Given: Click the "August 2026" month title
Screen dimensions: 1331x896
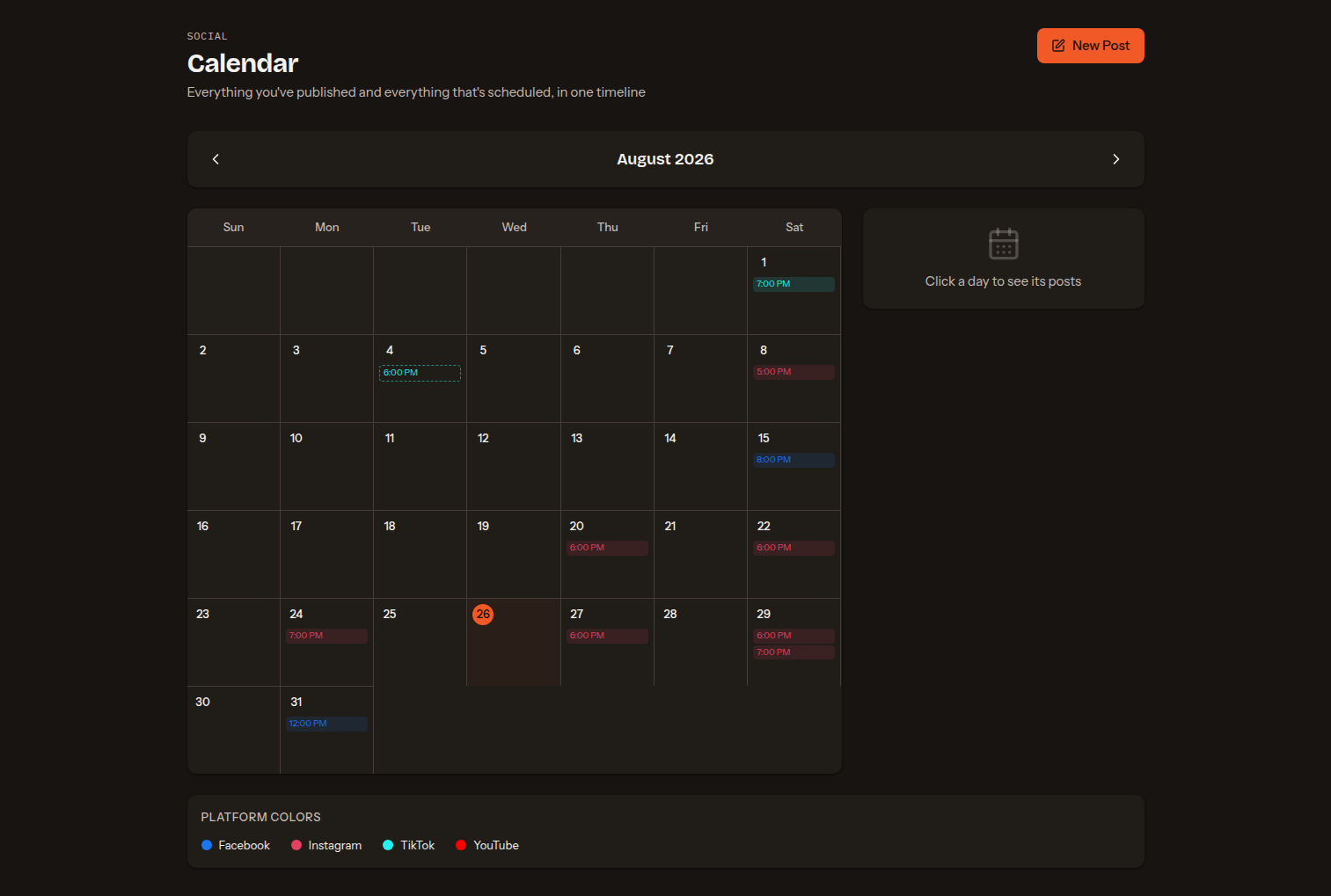Looking at the screenshot, I should (x=665, y=159).
